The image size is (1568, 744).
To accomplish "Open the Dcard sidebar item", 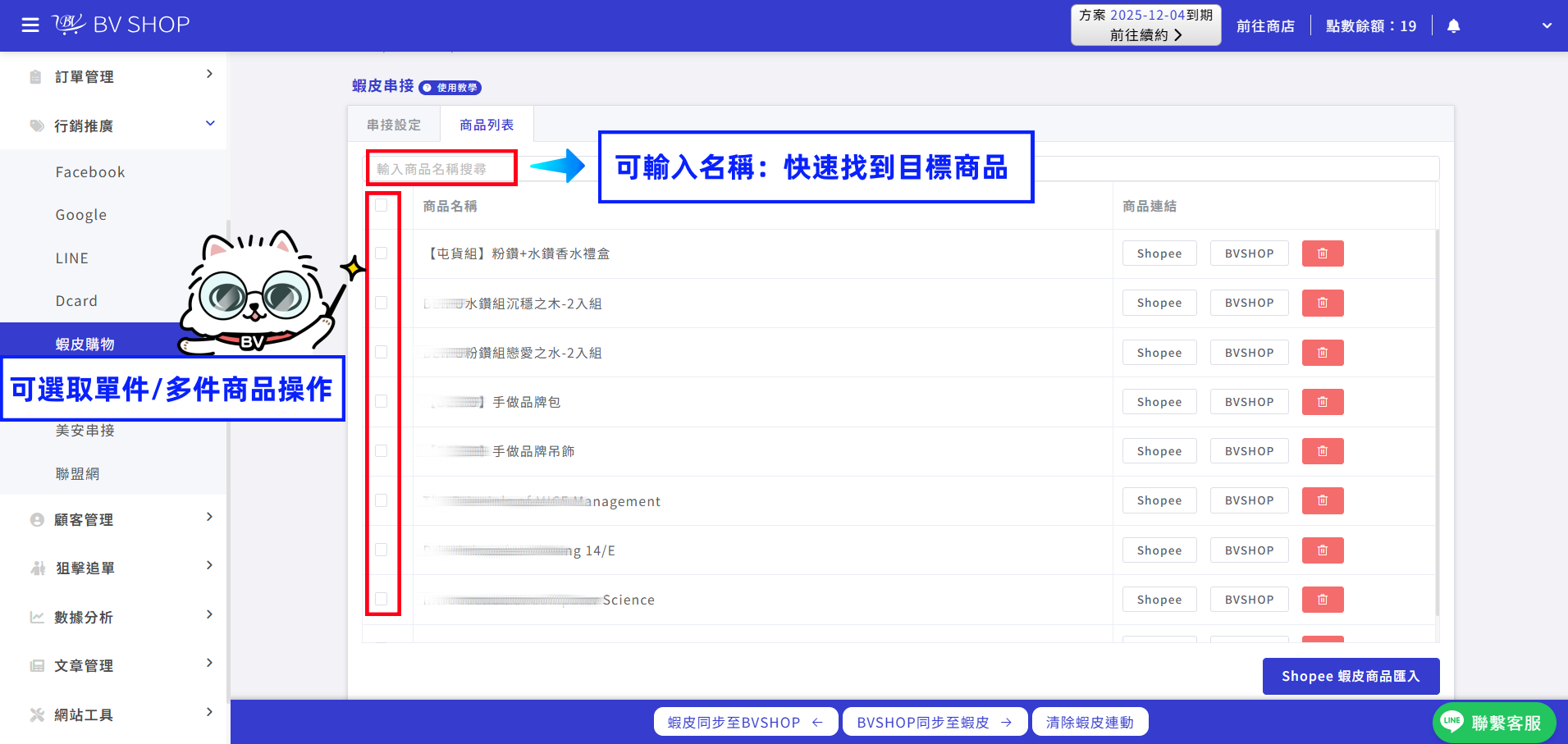I will click(x=76, y=301).
